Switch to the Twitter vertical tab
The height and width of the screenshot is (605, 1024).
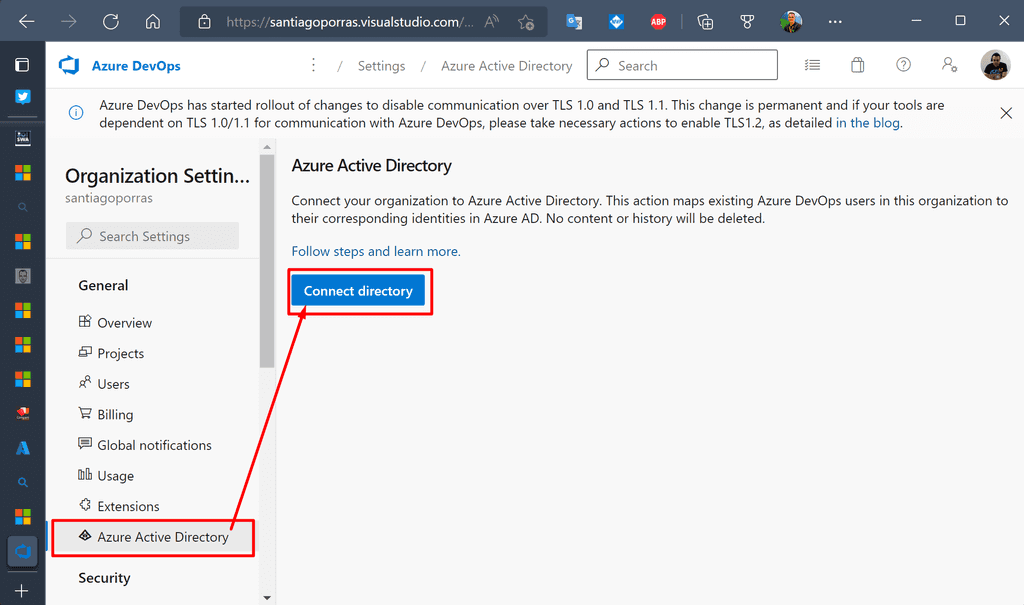[23, 97]
